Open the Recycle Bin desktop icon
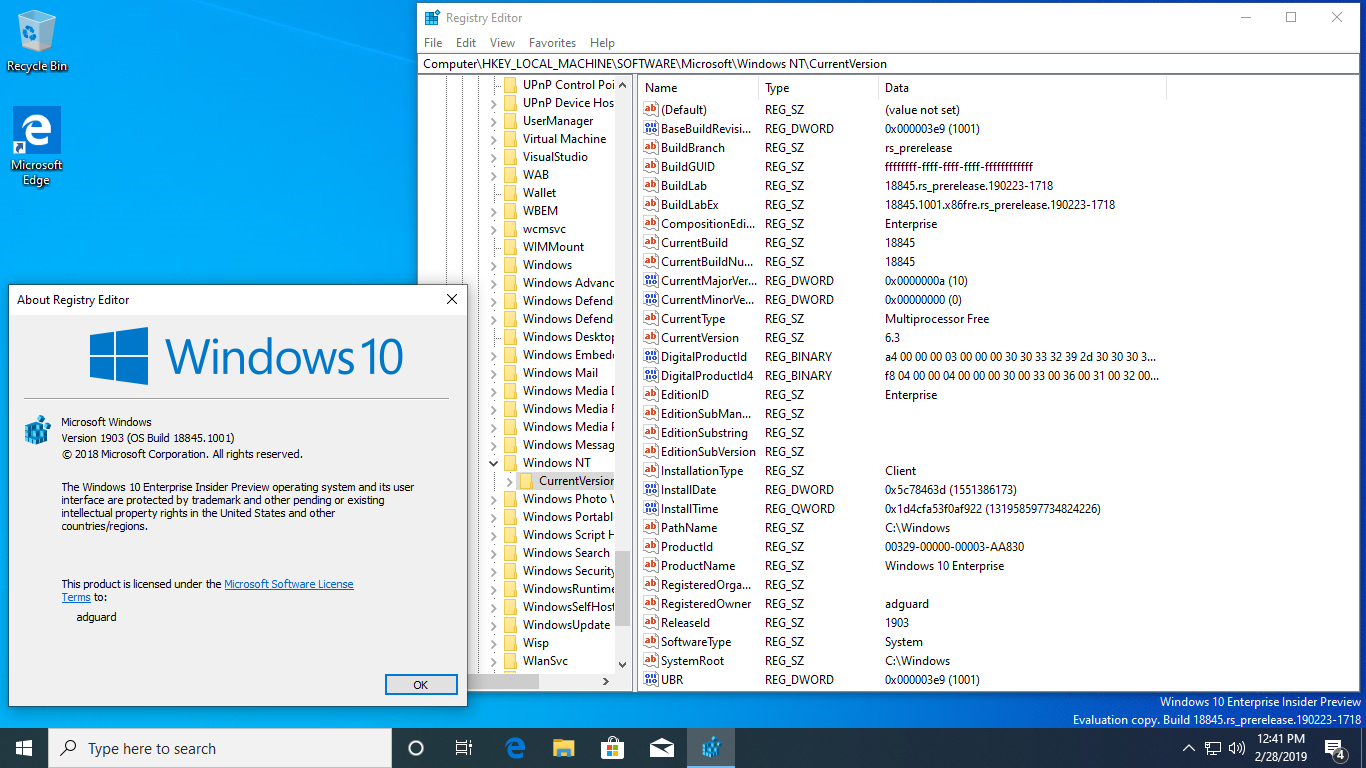Image resolution: width=1366 pixels, height=768 pixels. coord(37,40)
